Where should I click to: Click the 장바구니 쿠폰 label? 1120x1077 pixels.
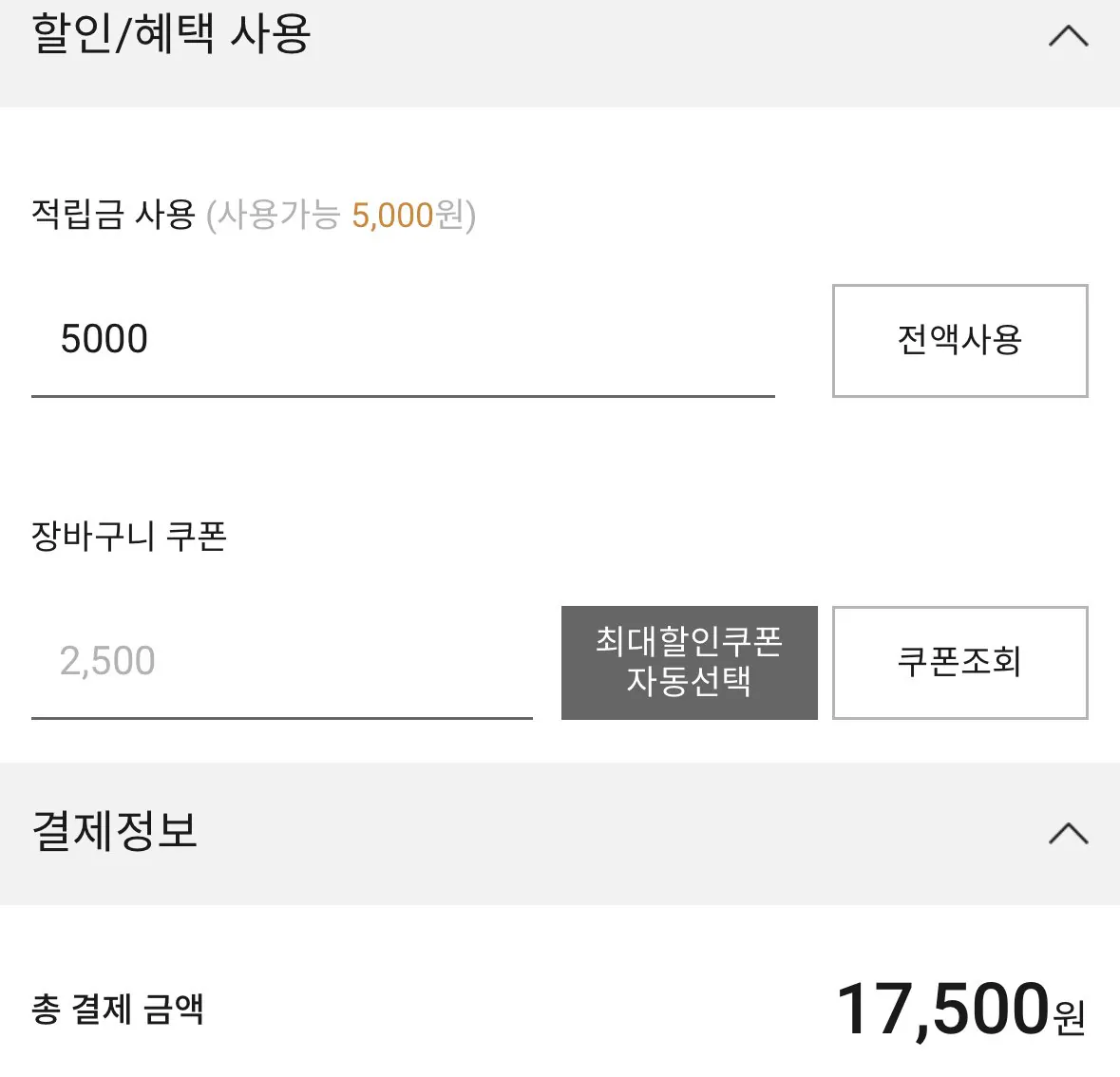point(129,537)
